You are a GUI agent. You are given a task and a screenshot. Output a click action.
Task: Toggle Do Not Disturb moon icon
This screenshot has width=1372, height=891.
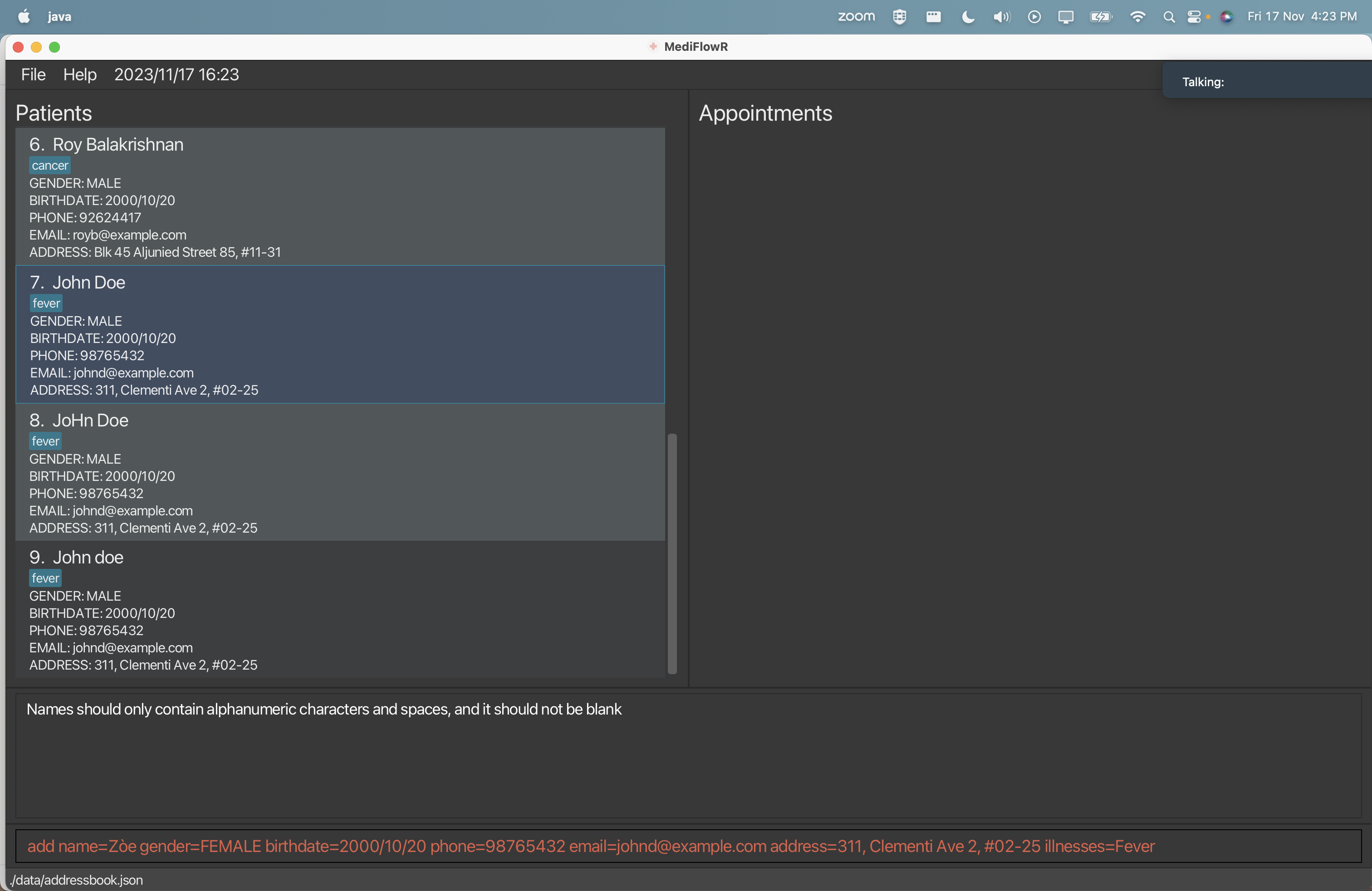(x=967, y=17)
